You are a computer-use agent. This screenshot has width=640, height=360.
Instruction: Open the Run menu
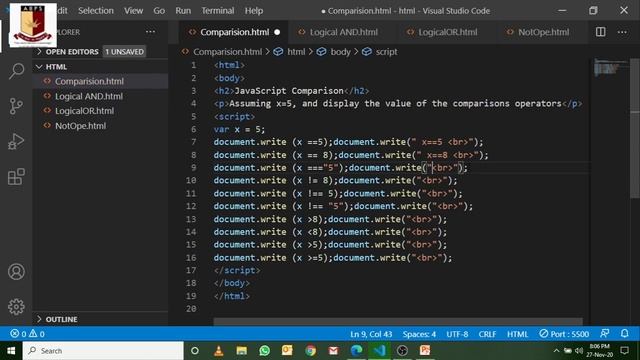pyautogui.click(x=183, y=11)
